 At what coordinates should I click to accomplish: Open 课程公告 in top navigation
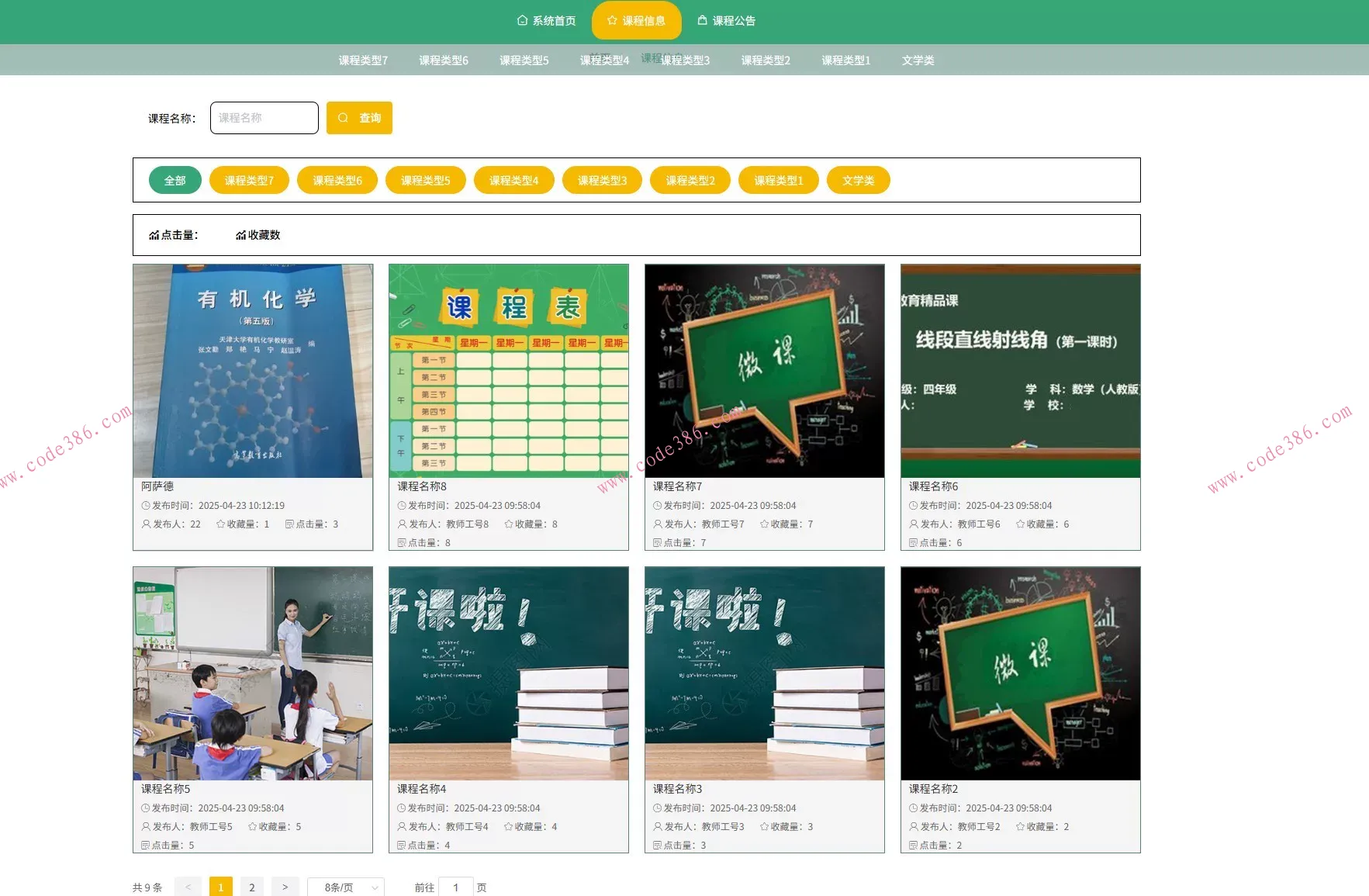click(x=726, y=21)
